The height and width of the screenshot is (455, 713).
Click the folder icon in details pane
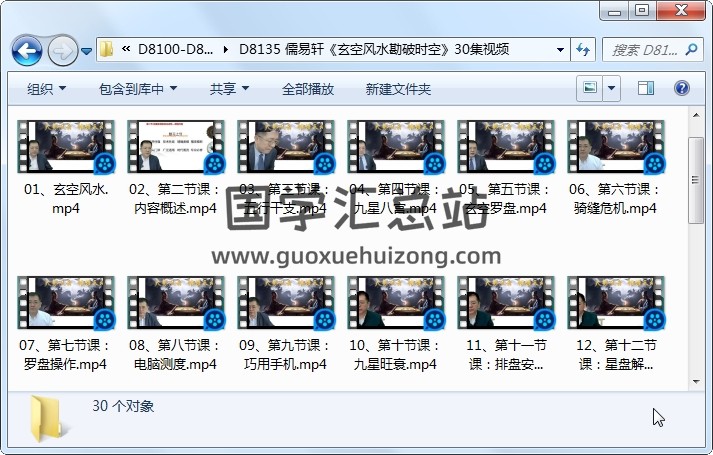pos(48,420)
